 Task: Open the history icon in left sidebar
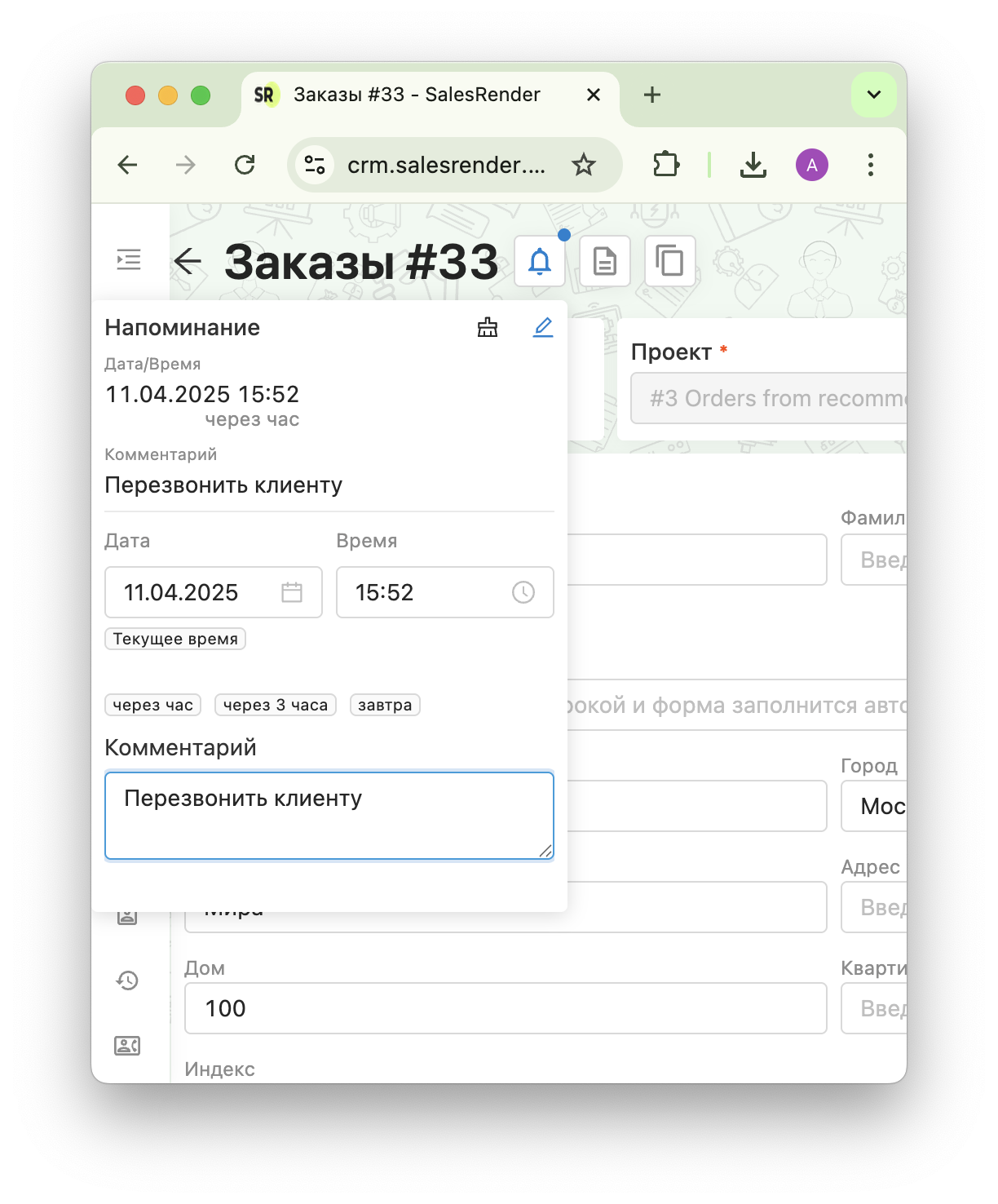(x=127, y=980)
